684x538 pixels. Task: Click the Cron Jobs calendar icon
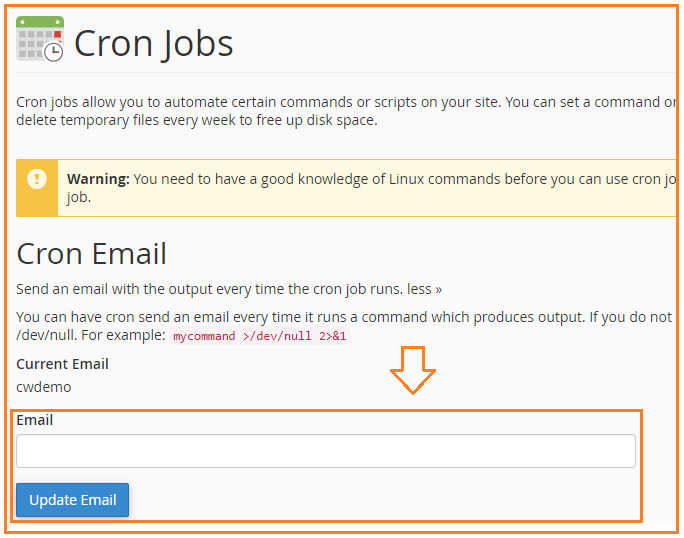tap(40, 39)
